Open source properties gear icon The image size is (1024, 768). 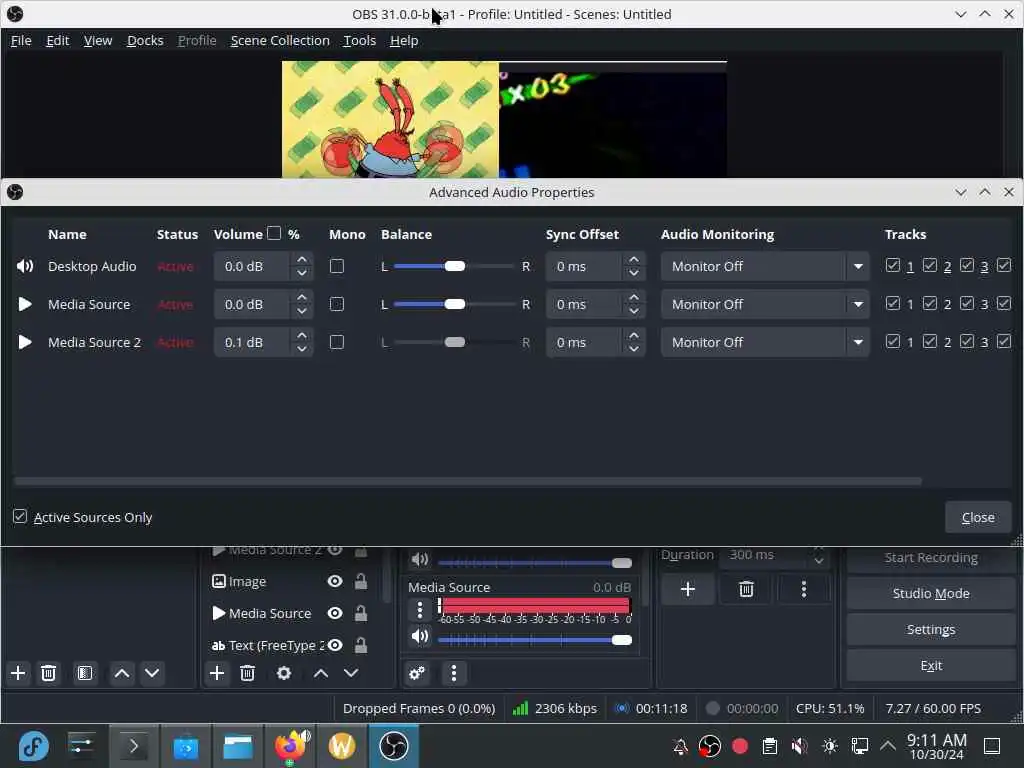tap(284, 673)
